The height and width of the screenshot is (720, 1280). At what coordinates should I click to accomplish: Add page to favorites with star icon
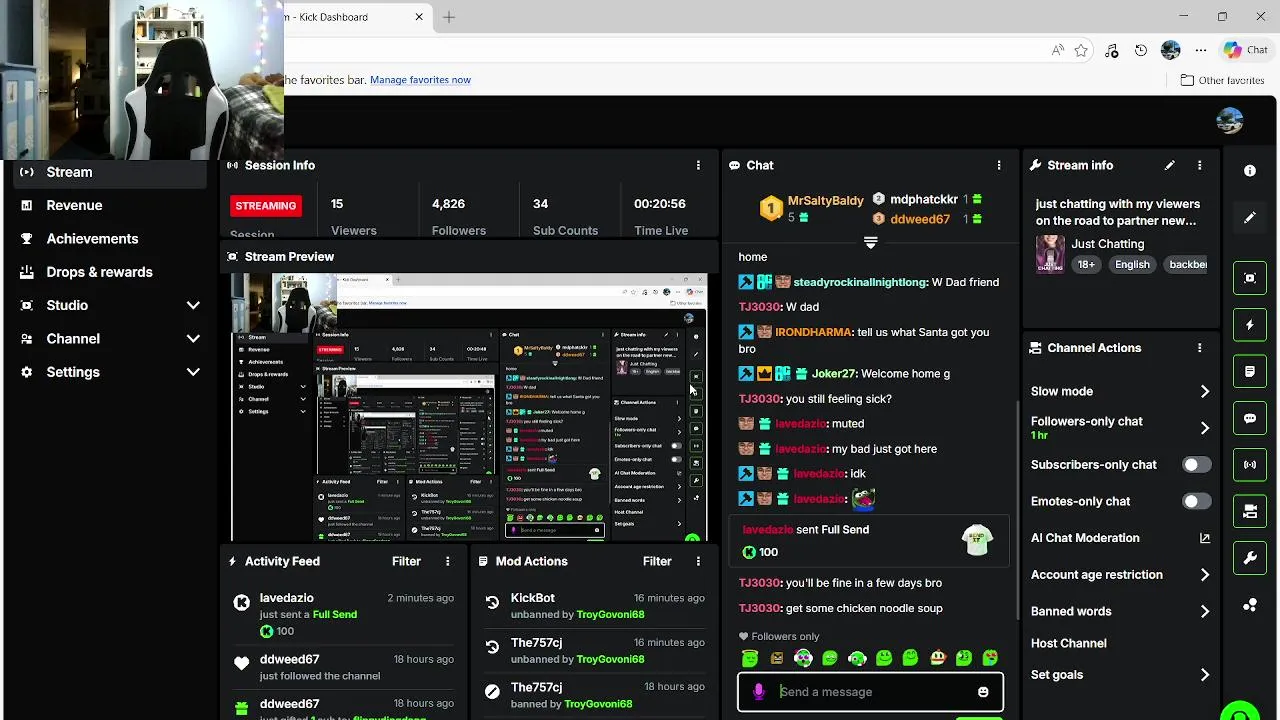[x=1081, y=50]
